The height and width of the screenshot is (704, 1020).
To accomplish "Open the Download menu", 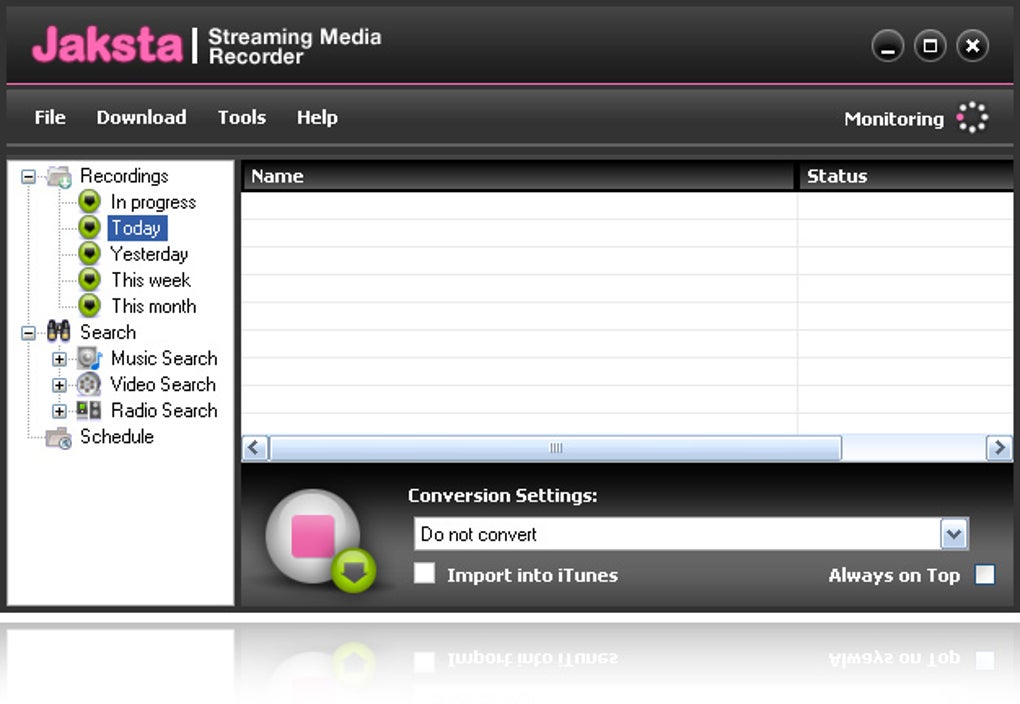I will click(x=142, y=117).
